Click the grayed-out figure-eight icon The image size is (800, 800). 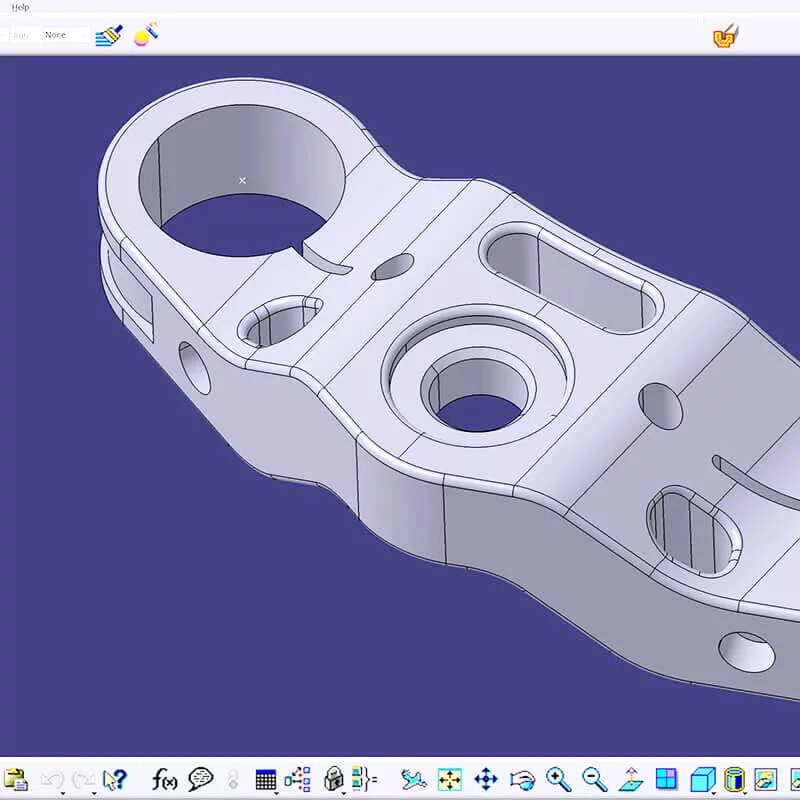pyautogui.click(x=233, y=779)
